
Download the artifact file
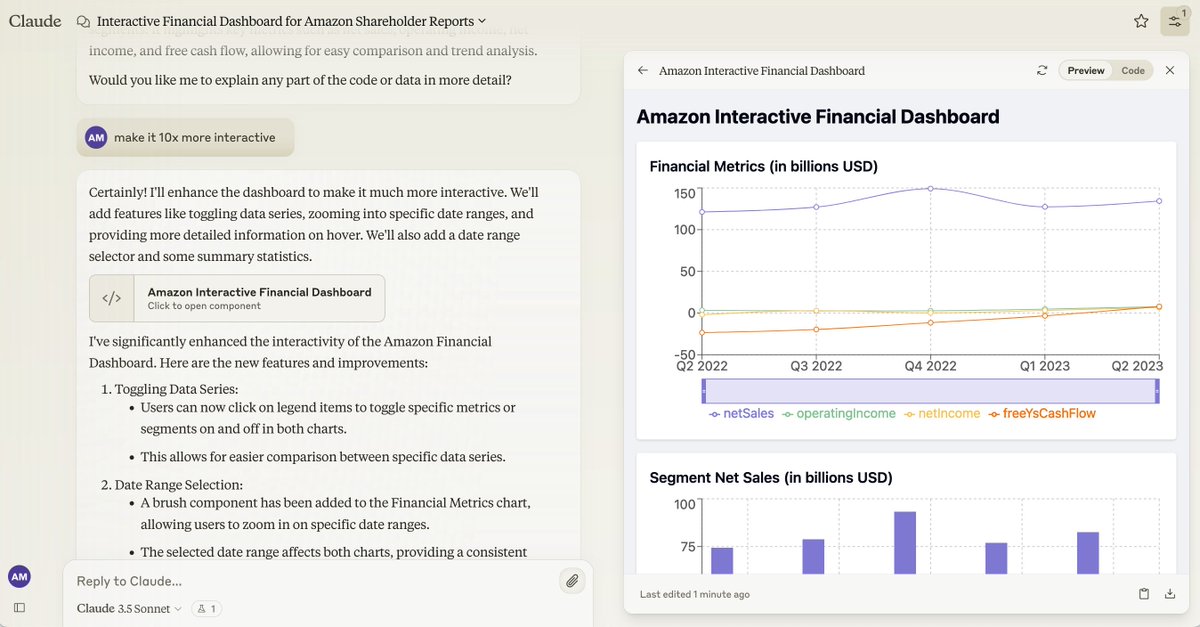(1170, 594)
